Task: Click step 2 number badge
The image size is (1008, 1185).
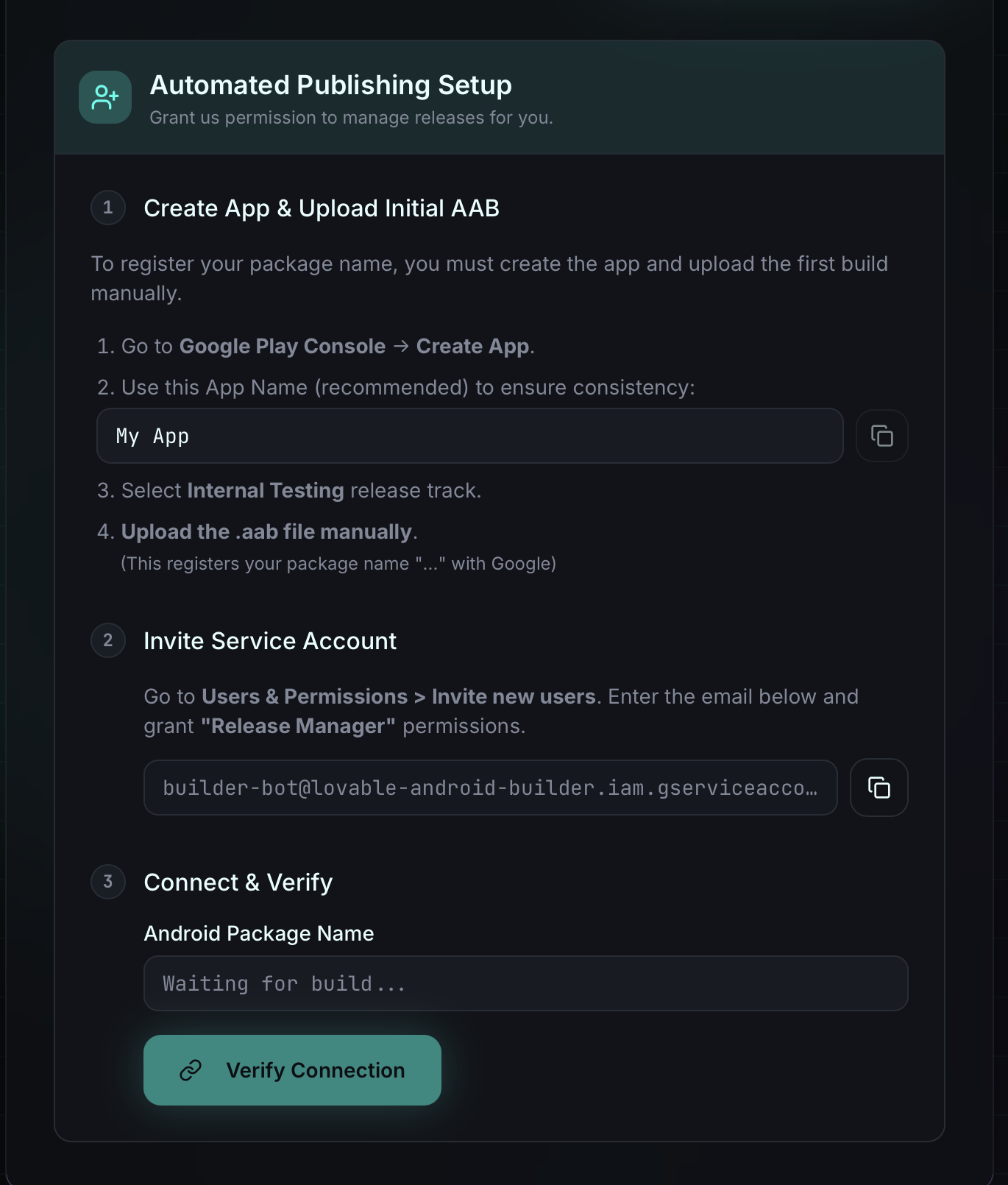Action: (x=108, y=640)
